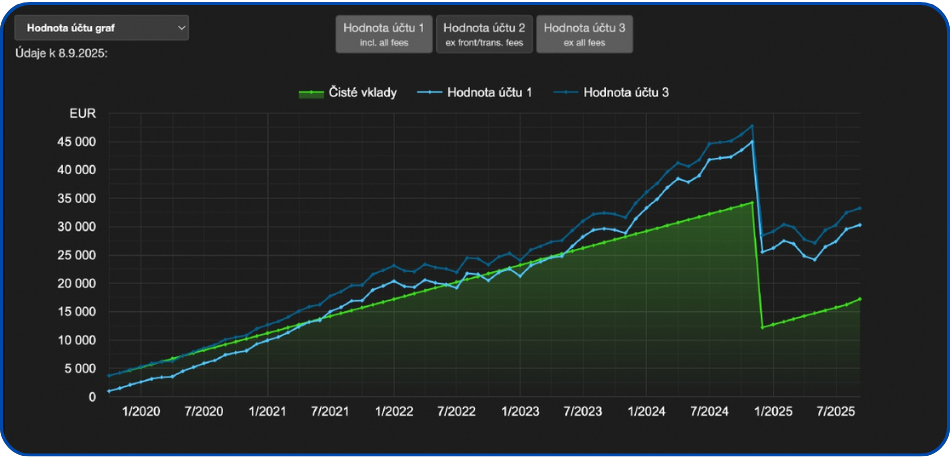The width and height of the screenshot is (950, 458).
Task: Choose "Hodnota účtu 3" ex all fees button
Action: coord(585,34)
